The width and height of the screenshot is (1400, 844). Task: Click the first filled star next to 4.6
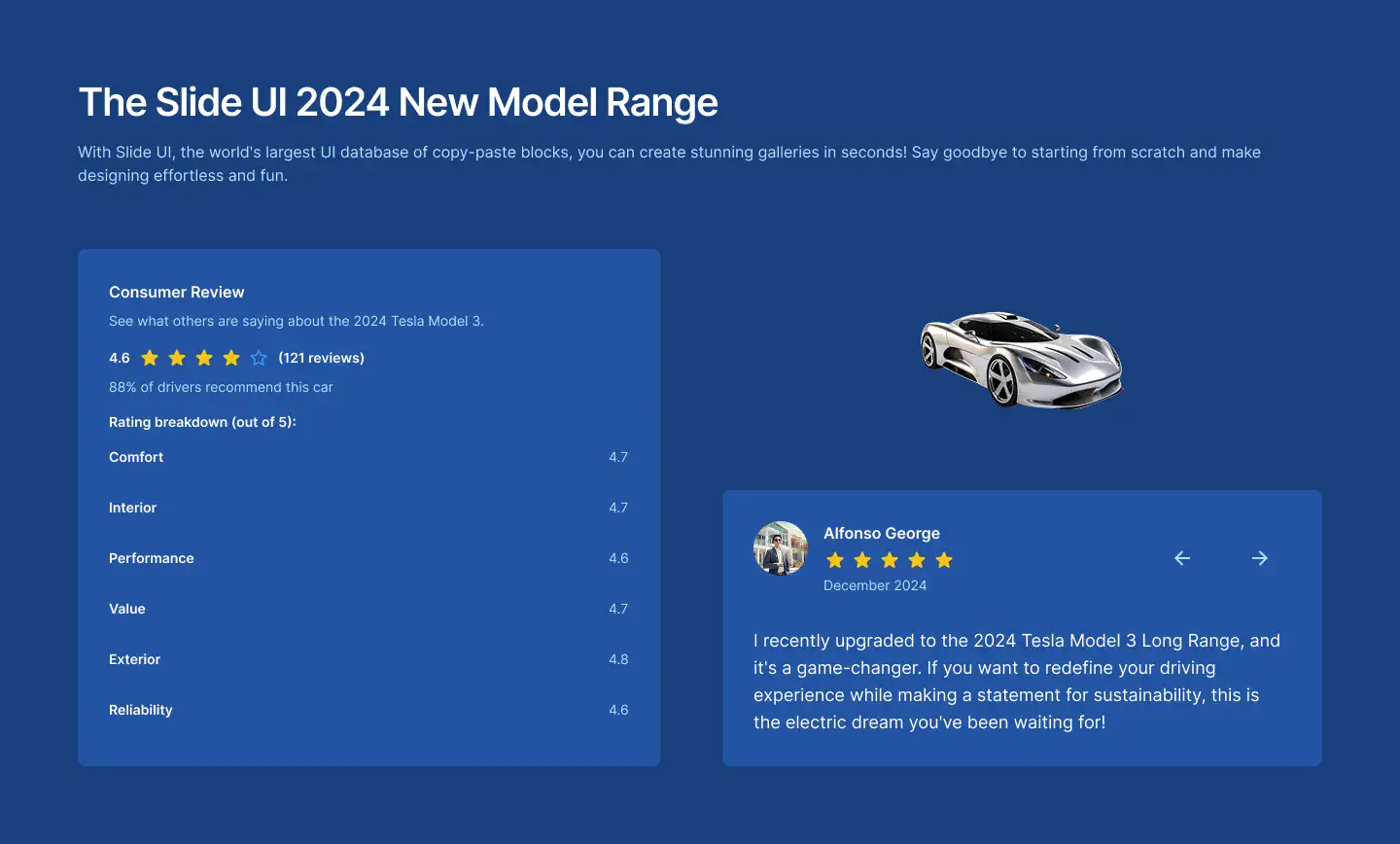point(150,358)
